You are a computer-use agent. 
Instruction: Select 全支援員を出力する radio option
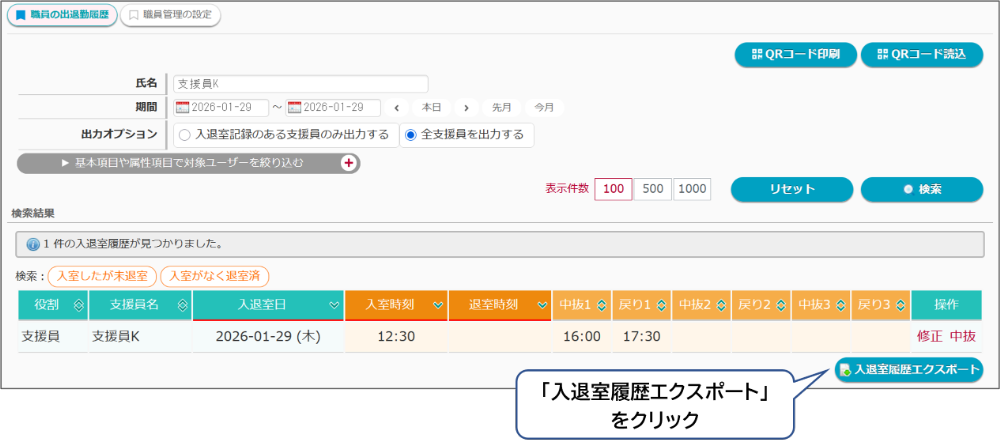410,134
